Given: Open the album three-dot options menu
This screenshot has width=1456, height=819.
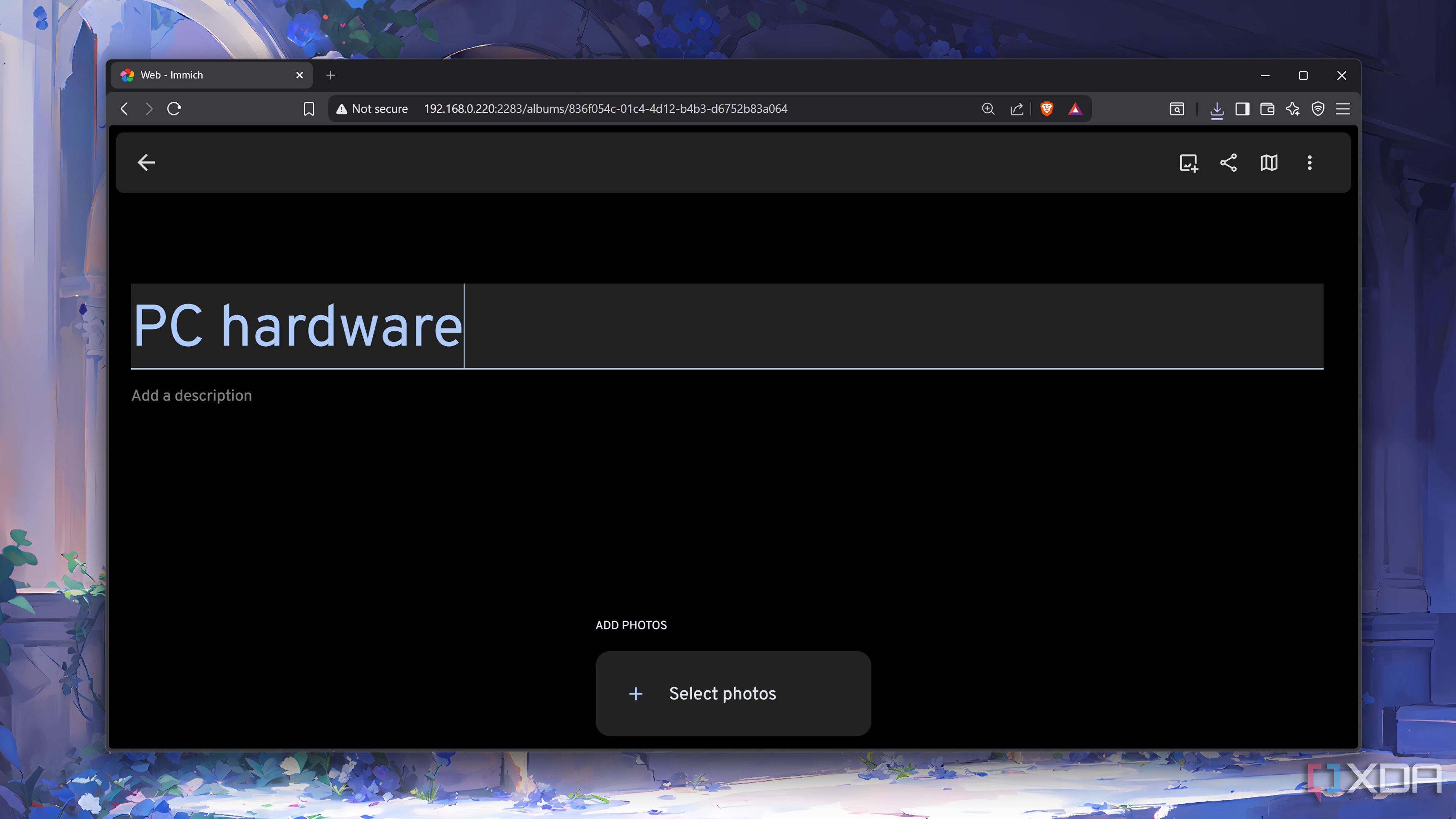Looking at the screenshot, I should tap(1310, 163).
